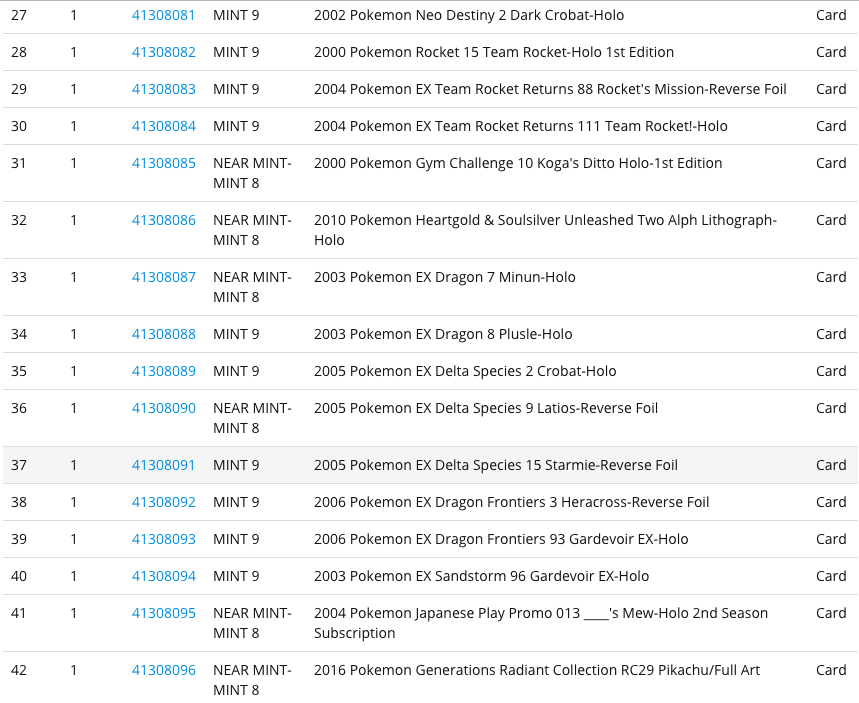Image resolution: width=859 pixels, height=703 pixels.
Task: Select the Starmie-Reverse Foil description
Action: point(496,465)
